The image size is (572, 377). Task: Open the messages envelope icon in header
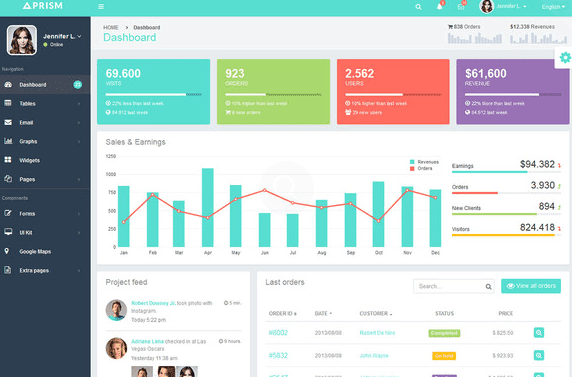[461, 7]
